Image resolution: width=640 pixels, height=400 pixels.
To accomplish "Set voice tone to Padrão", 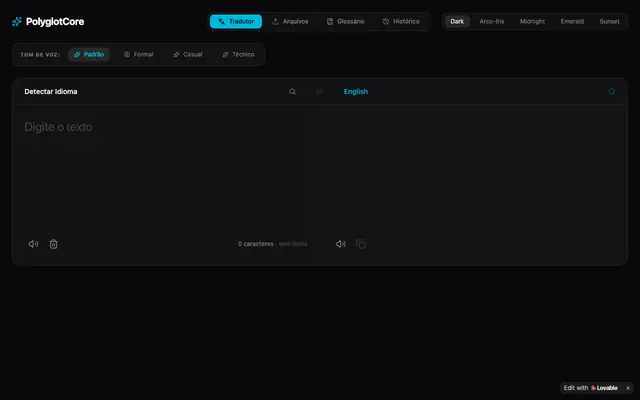I will point(89,55).
